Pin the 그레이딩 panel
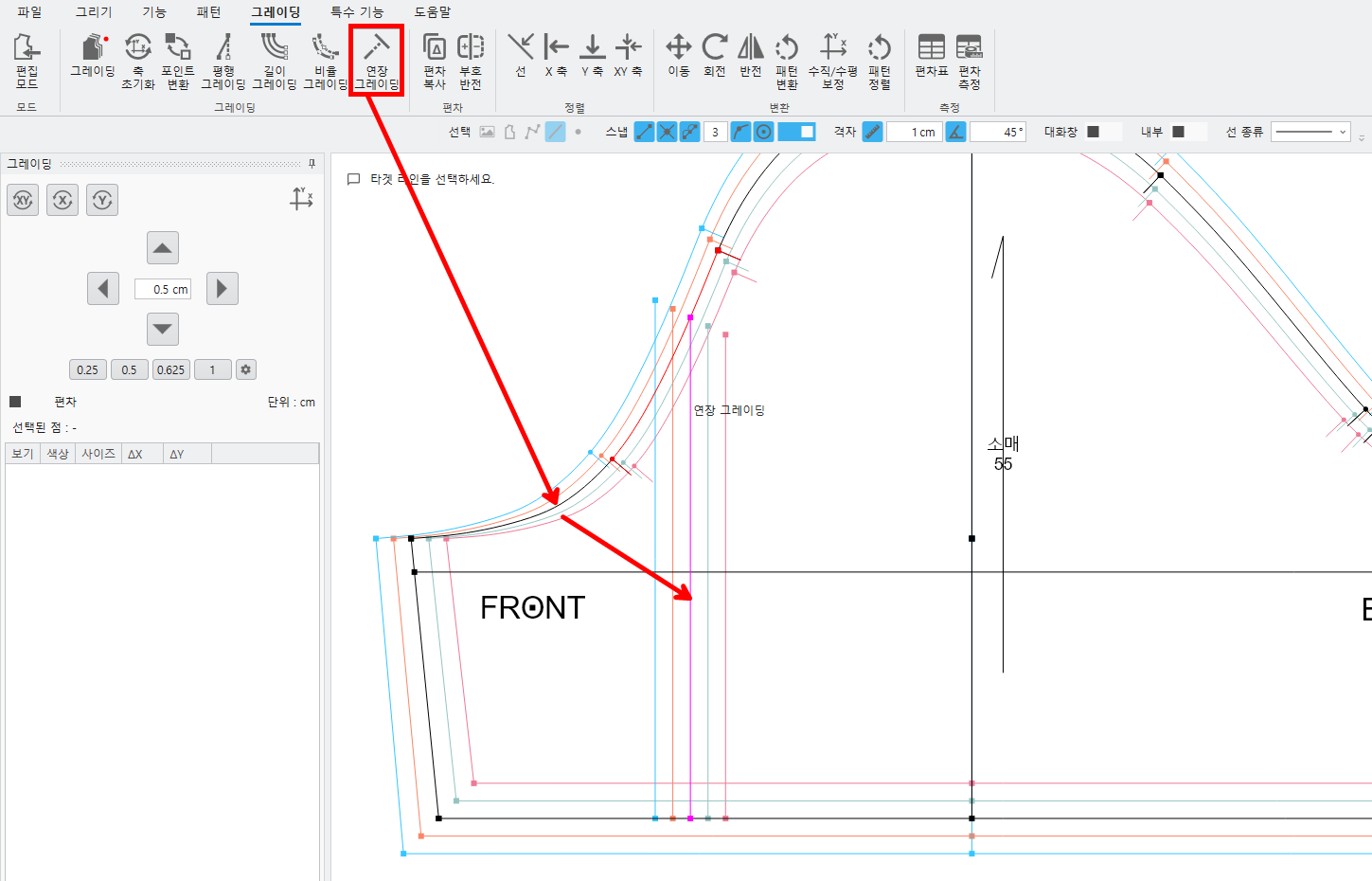This screenshot has height=881, width=1372. click(312, 164)
